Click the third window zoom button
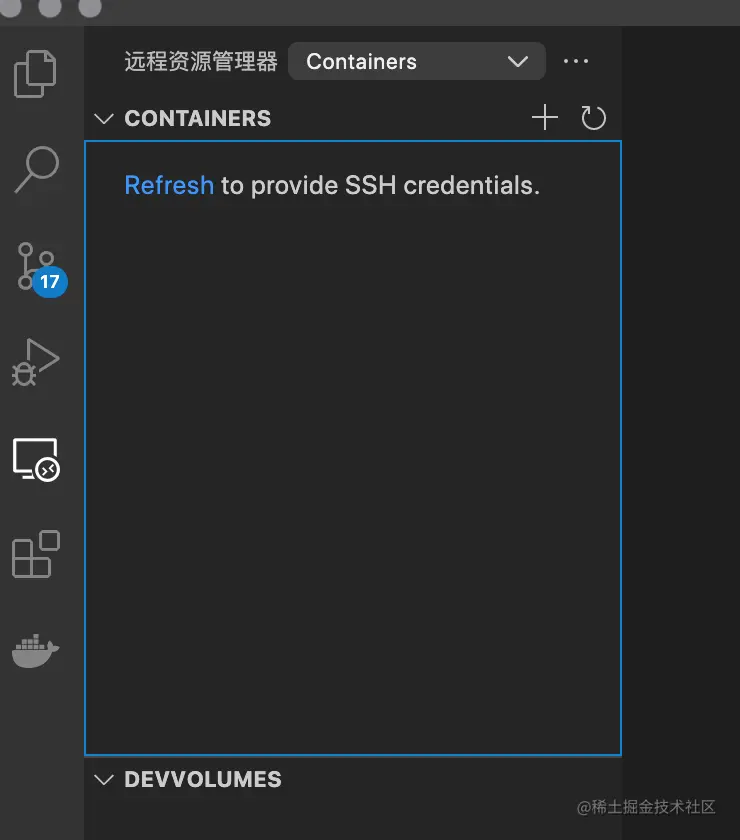Viewport: 740px width, 840px height. pos(89,7)
